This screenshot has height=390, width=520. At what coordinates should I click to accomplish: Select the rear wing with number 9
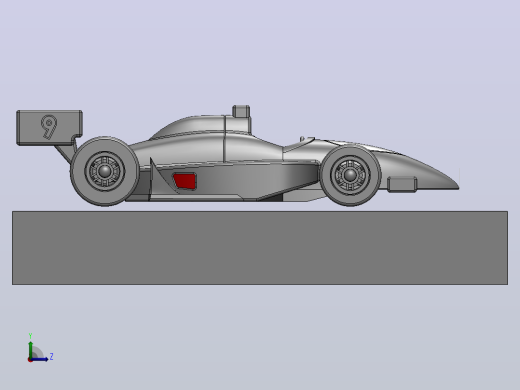pyautogui.click(x=49, y=128)
